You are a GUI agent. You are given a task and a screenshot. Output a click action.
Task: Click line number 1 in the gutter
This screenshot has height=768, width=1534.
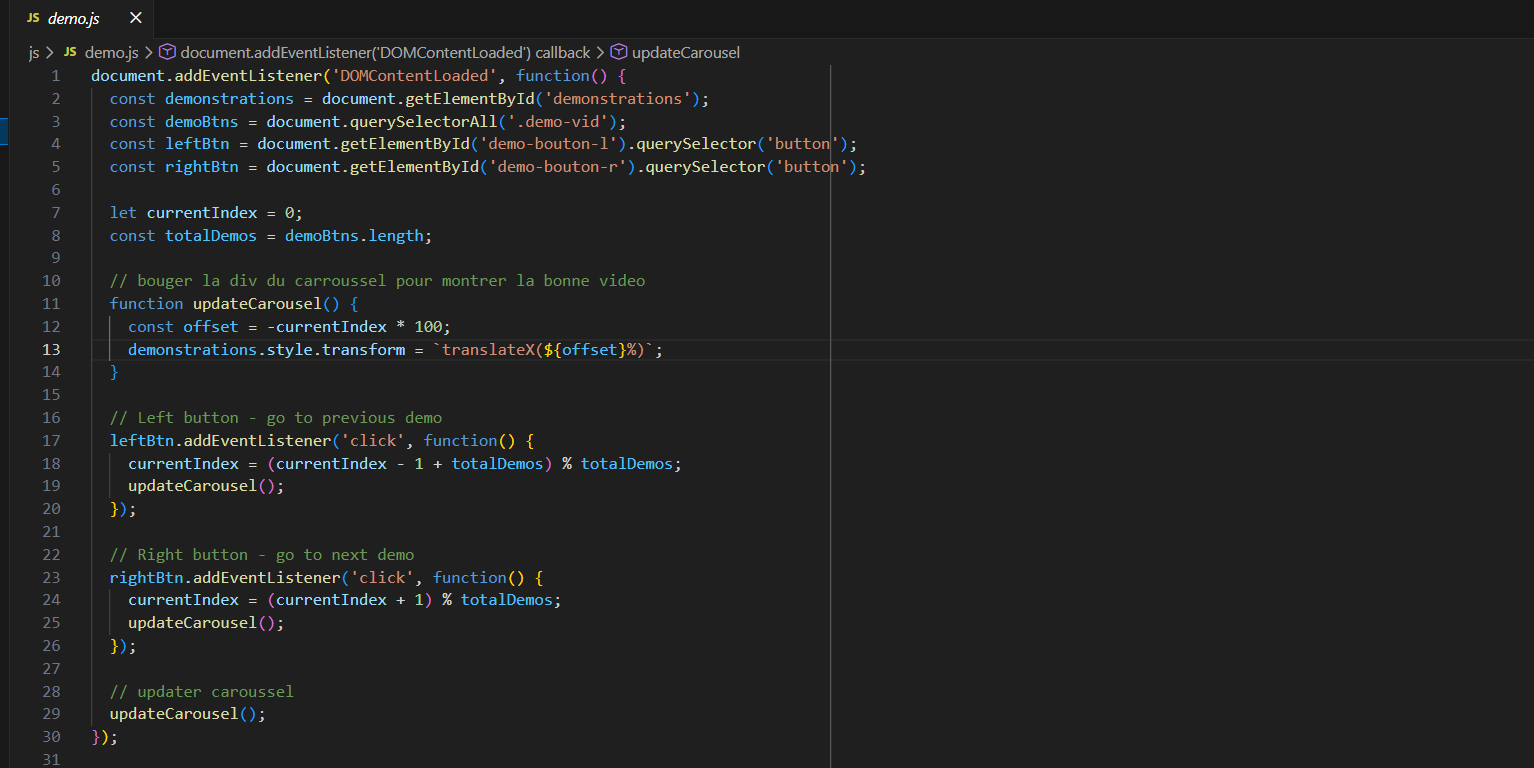pos(56,76)
